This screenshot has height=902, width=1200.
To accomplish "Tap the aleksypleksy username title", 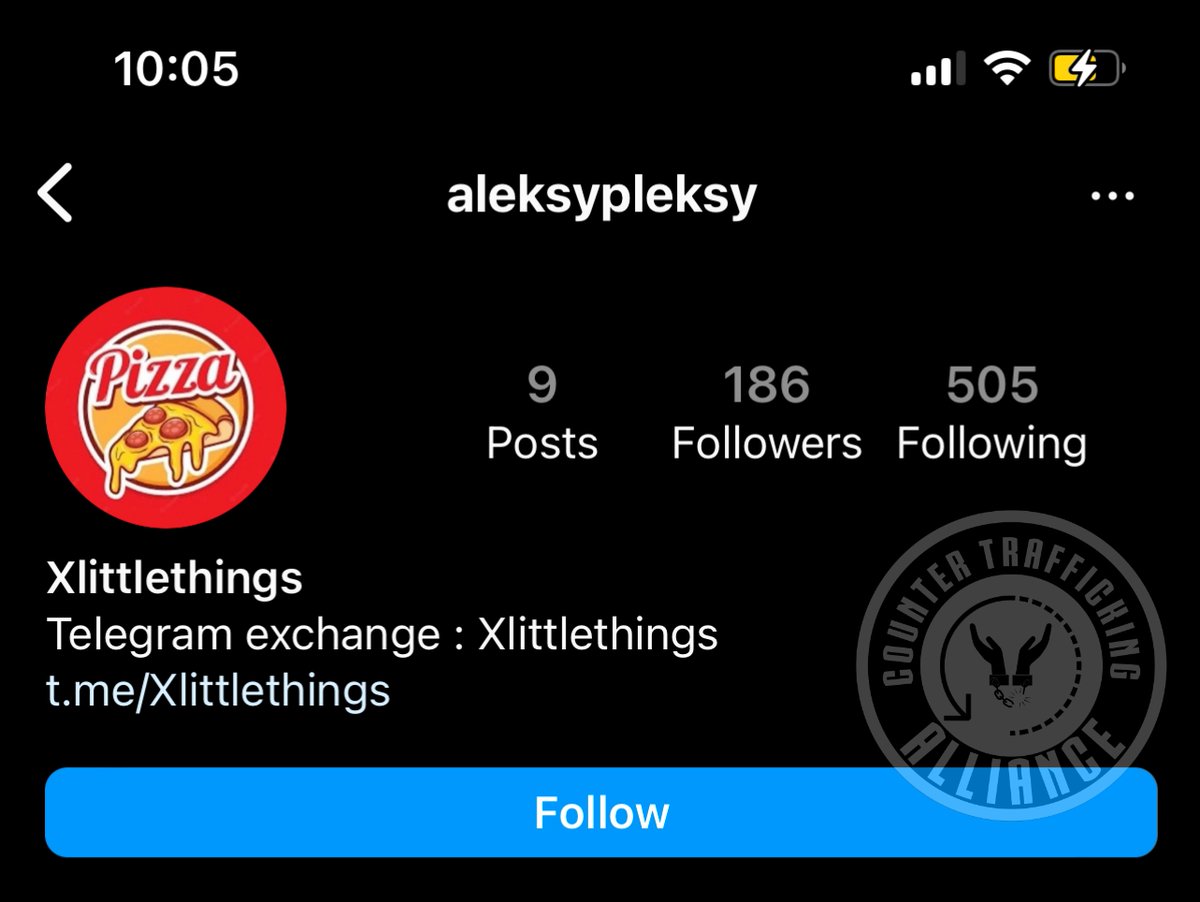I will pyautogui.click(x=601, y=197).
